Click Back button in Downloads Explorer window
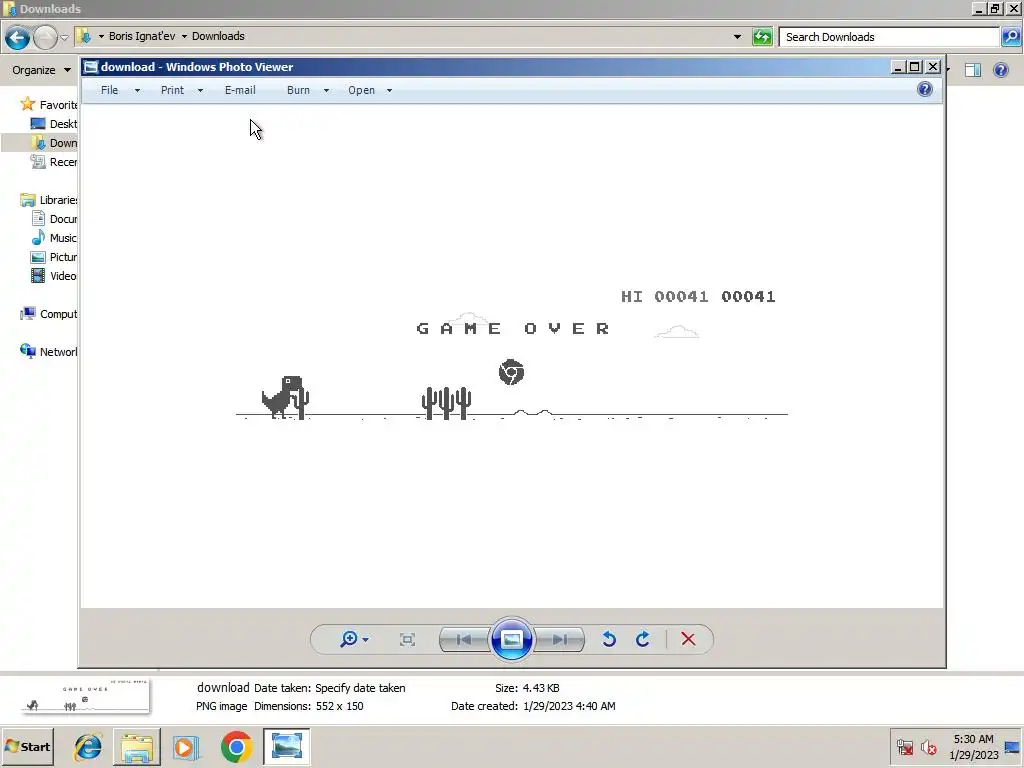Image resolution: width=1024 pixels, height=768 pixels. tap(18, 37)
